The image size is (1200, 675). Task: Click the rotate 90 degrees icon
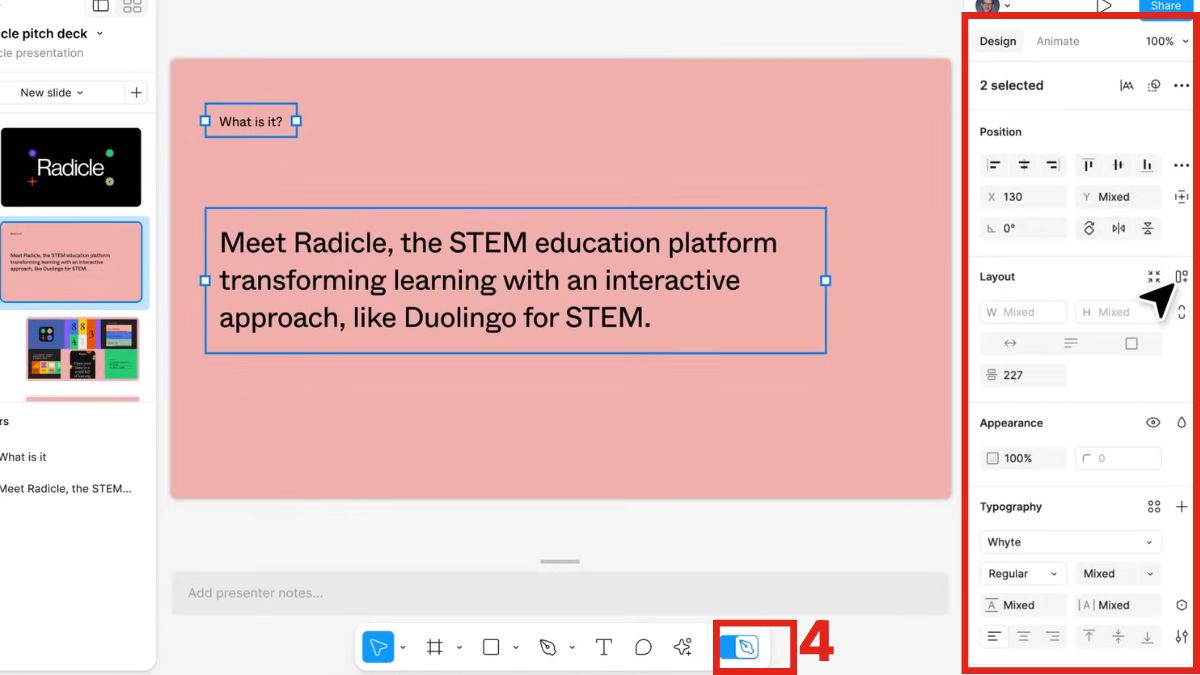point(1089,228)
